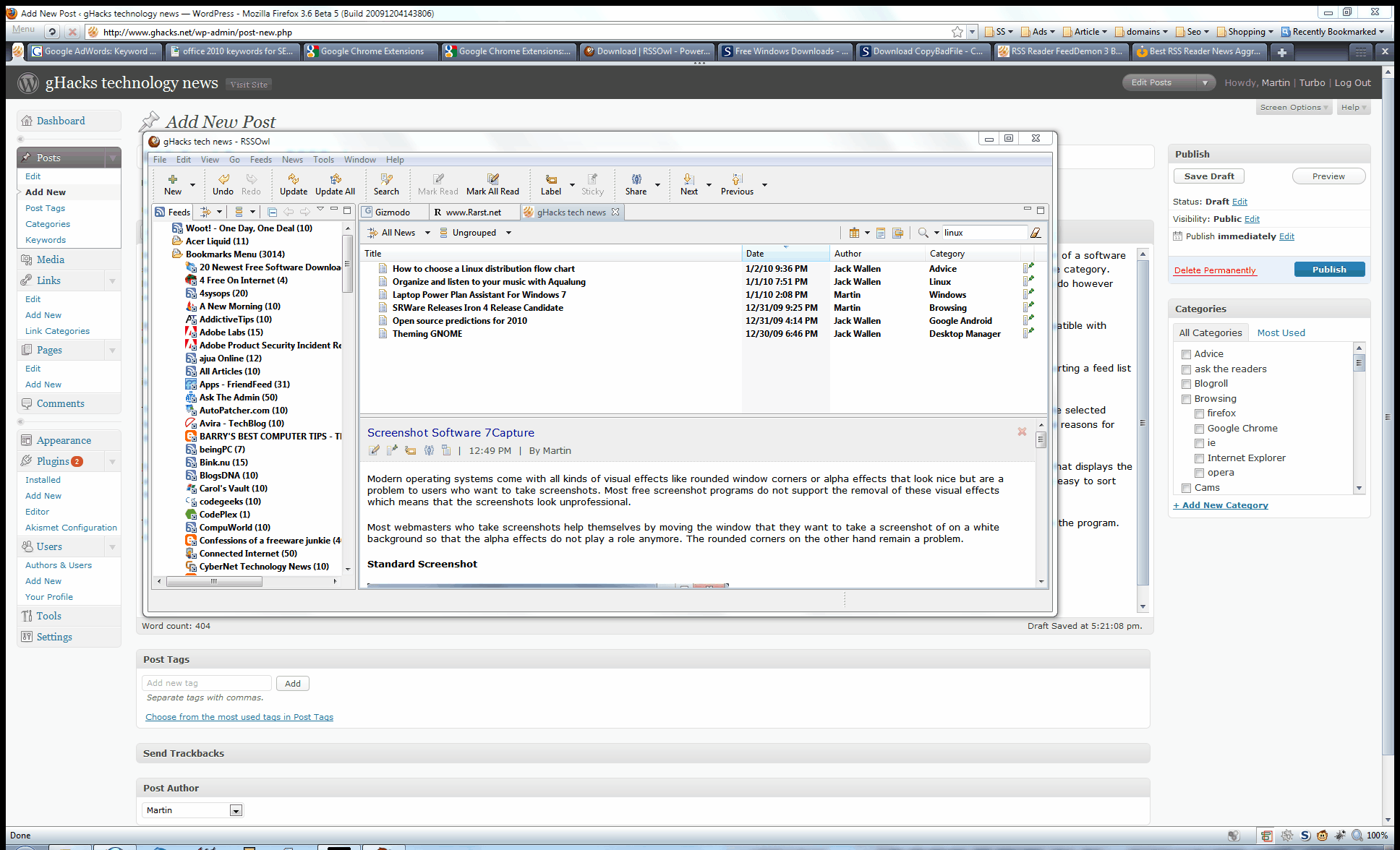The image size is (1400, 850).
Task: Open the All News dropdown
Action: click(x=427, y=232)
